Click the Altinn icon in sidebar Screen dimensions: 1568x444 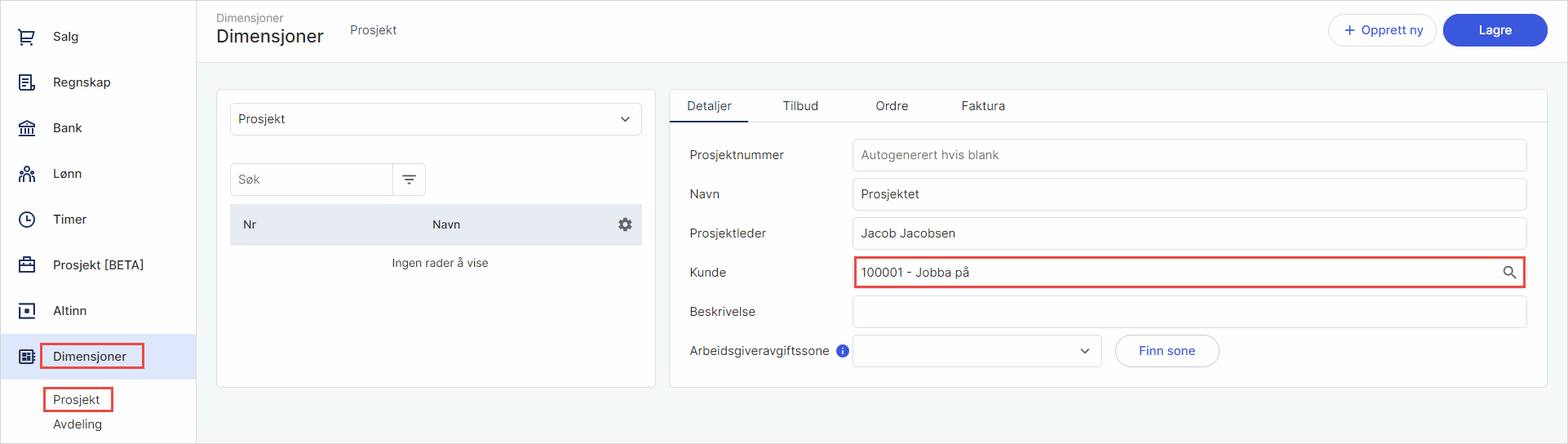coord(27,311)
